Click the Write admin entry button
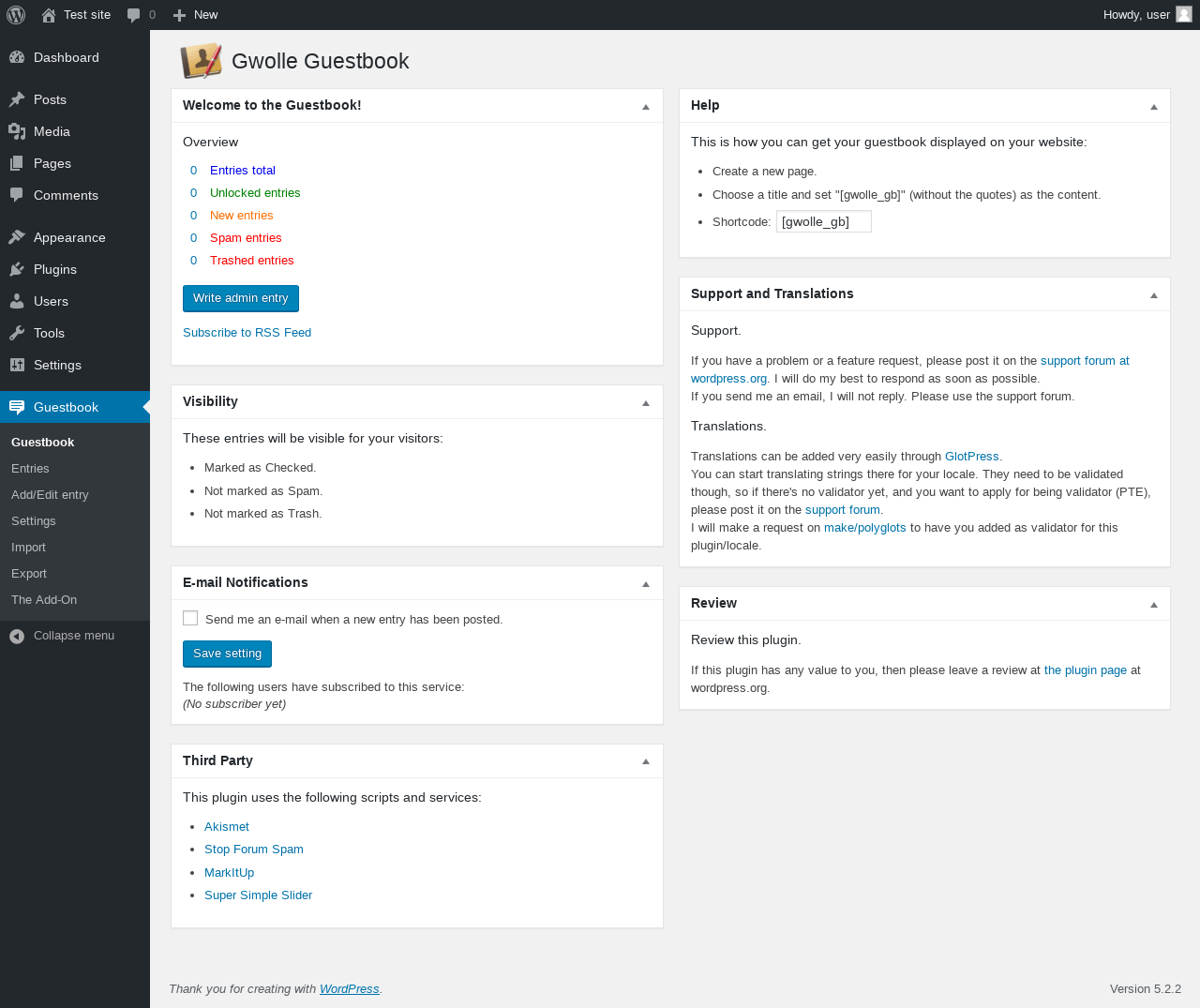Image resolution: width=1200 pixels, height=1008 pixels. coord(241,298)
